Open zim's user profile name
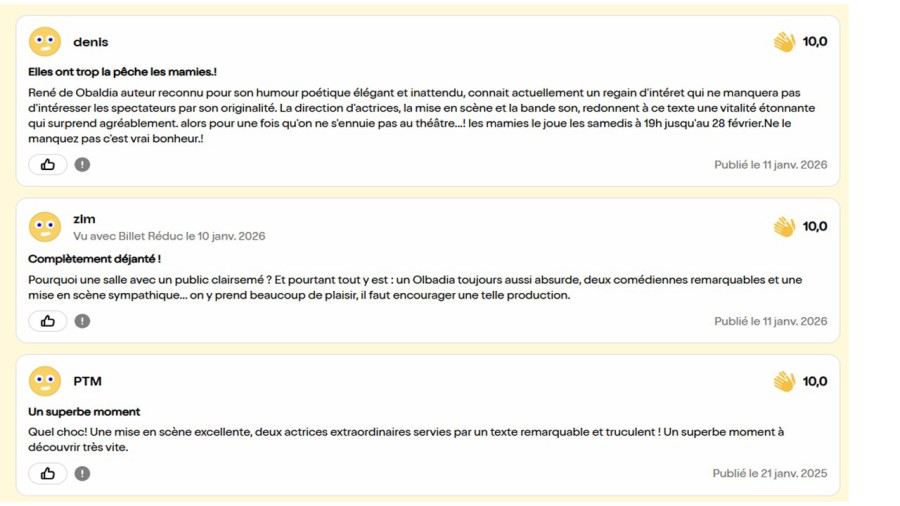Viewport: 900px width, 506px height. (x=84, y=219)
